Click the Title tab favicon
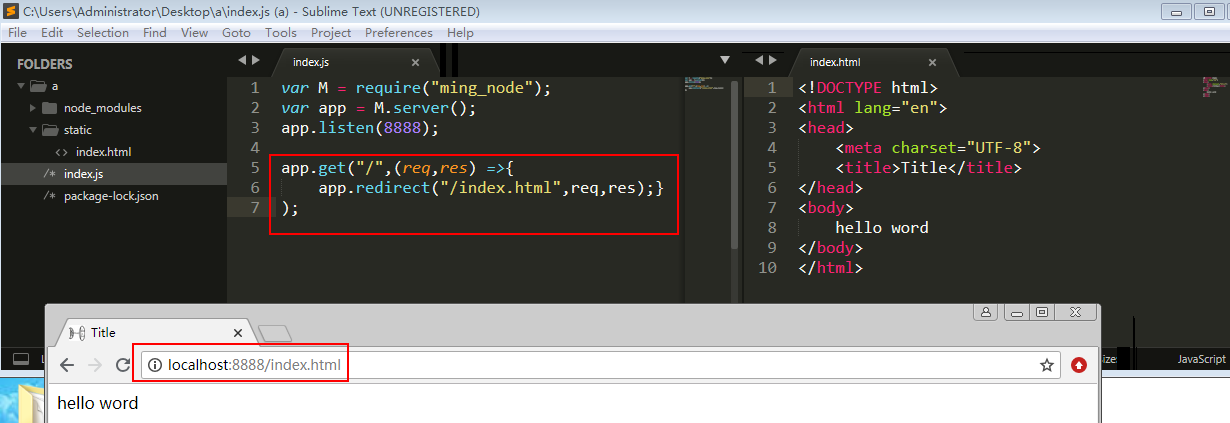Image resolution: width=1230 pixels, height=423 pixels. click(x=78, y=333)
